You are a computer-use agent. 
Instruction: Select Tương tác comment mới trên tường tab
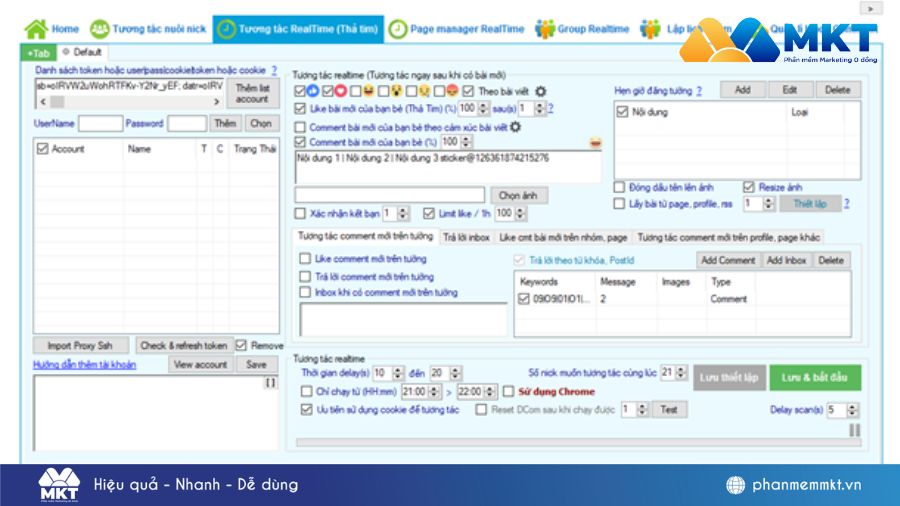tap(366, 236)
